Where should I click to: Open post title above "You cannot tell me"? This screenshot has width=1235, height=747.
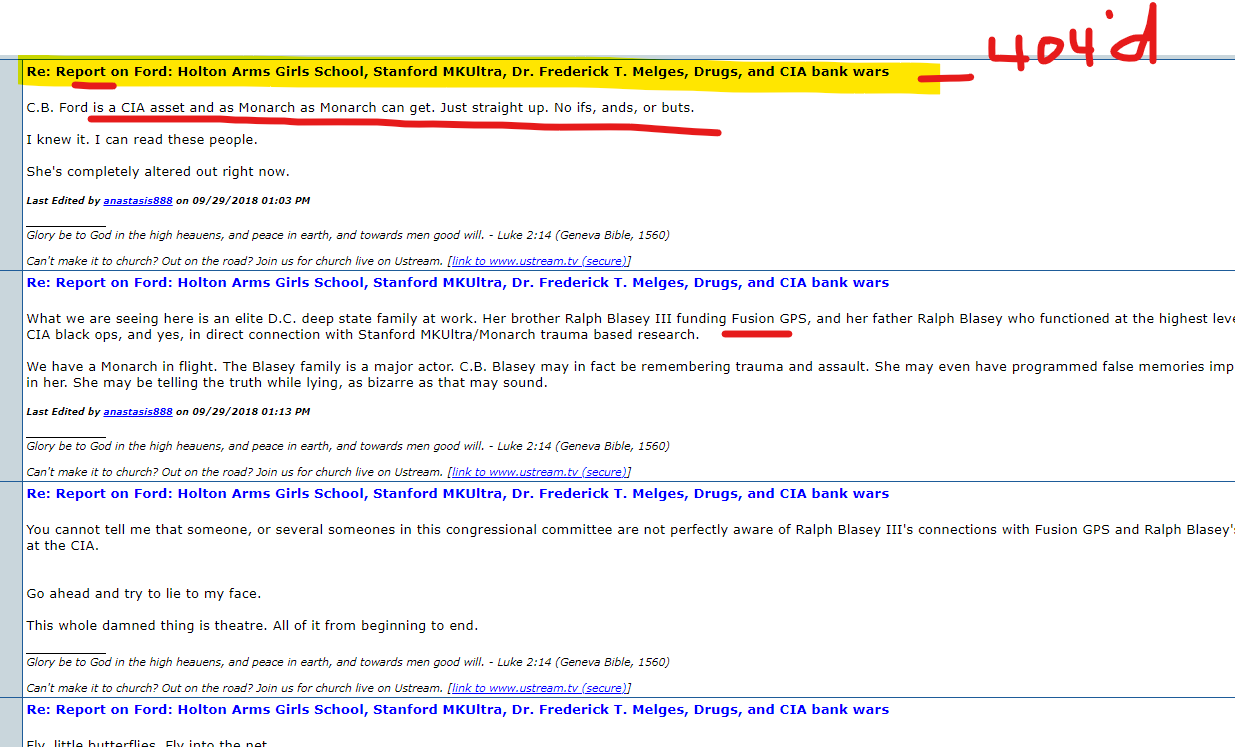(457, 494)
